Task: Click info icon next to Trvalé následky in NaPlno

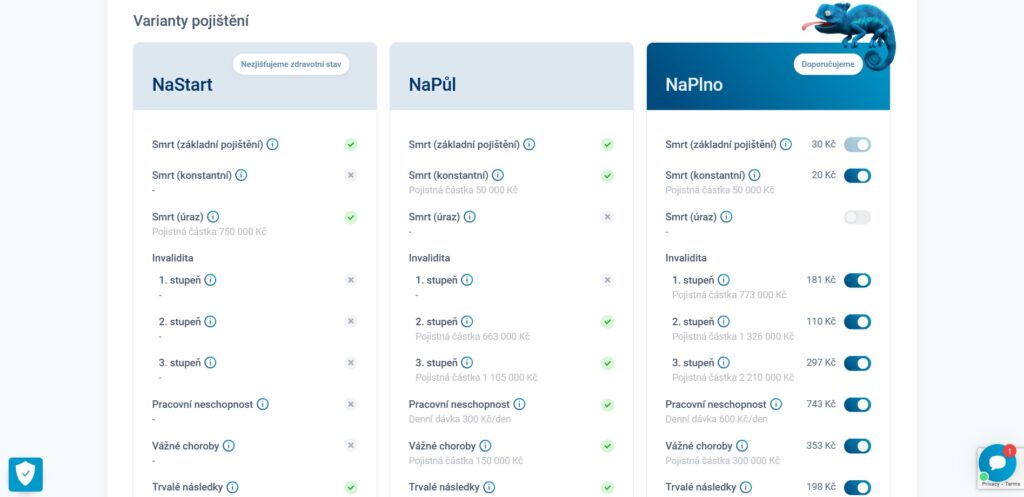Action: point(746,487)
